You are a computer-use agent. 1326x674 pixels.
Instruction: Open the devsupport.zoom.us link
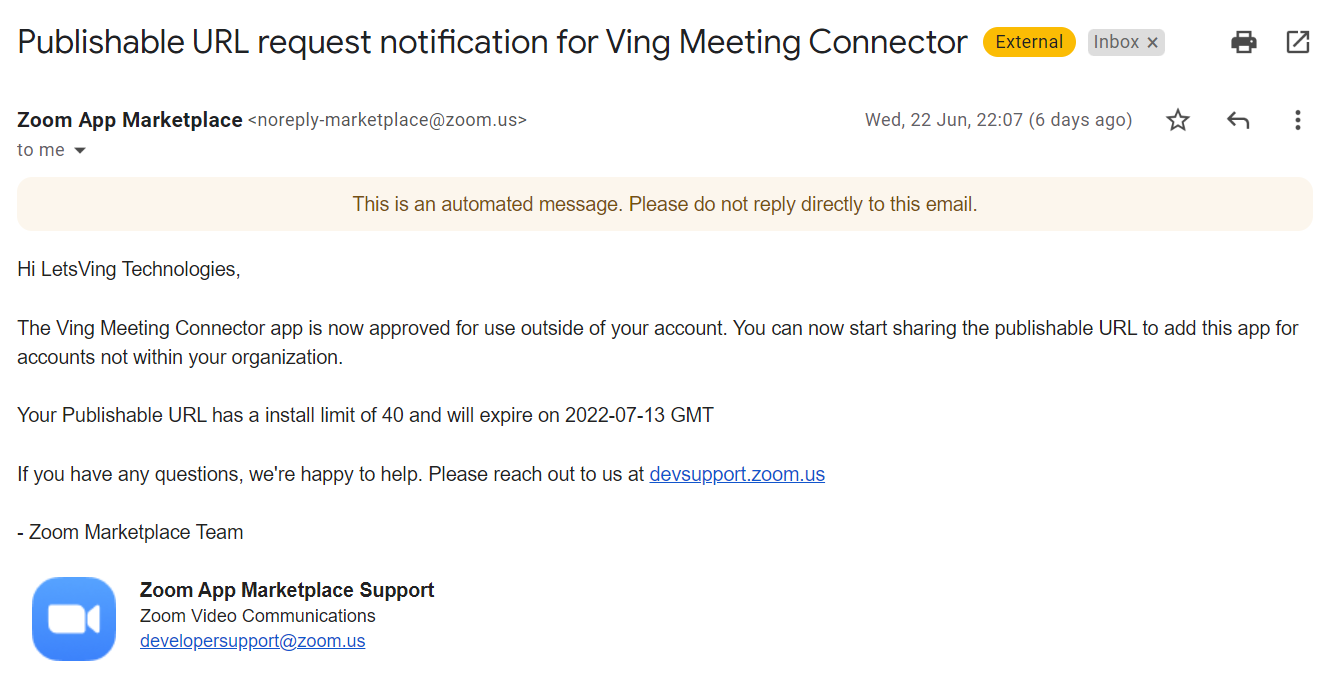click(737, 474)
